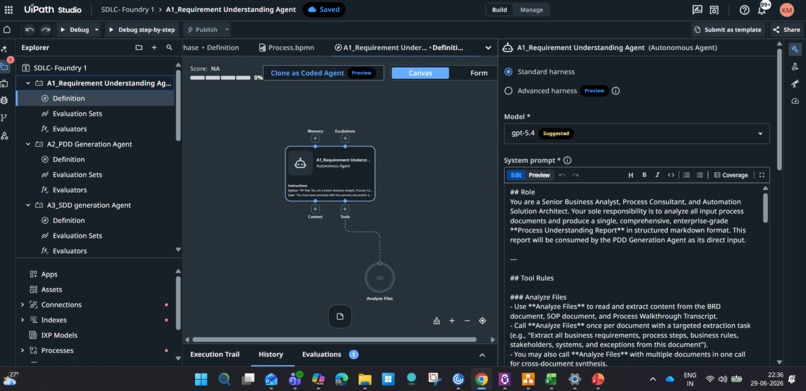Add Context to the agent node
Image resolution: width=806 pixels, height=391 pixels.
click(315, 209)
